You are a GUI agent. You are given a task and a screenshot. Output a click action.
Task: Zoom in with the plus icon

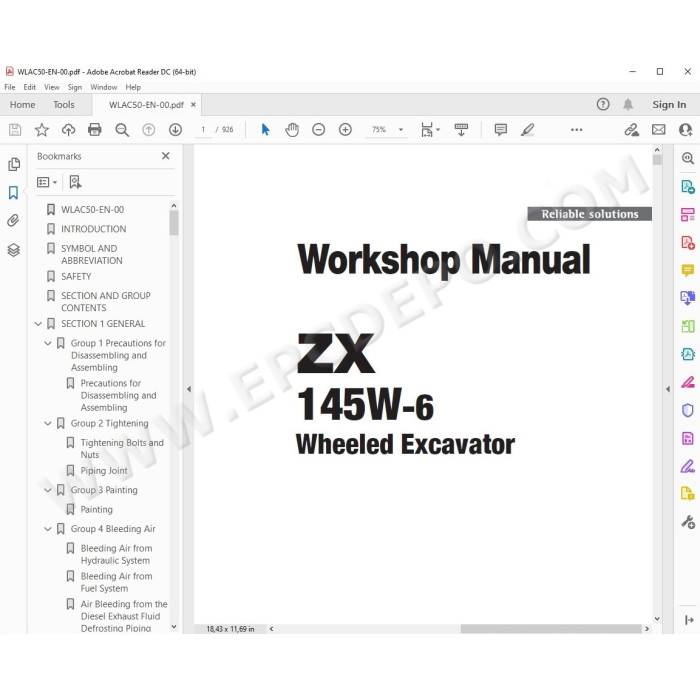345,129
